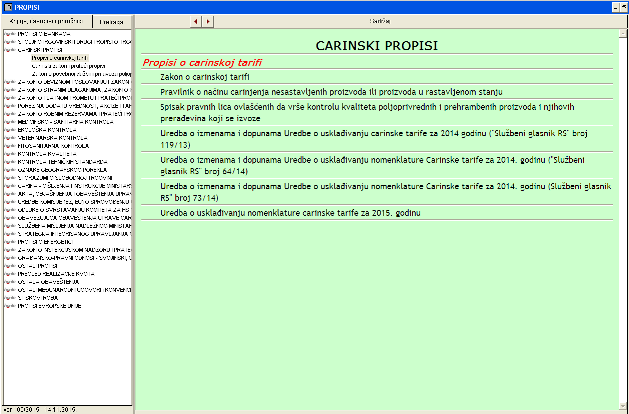The width and height of the screenshot is (629, 414).
Task: Expand the PROPISI EVROPSKE UNIJE node icon
Action: click(x=9, y=306)
